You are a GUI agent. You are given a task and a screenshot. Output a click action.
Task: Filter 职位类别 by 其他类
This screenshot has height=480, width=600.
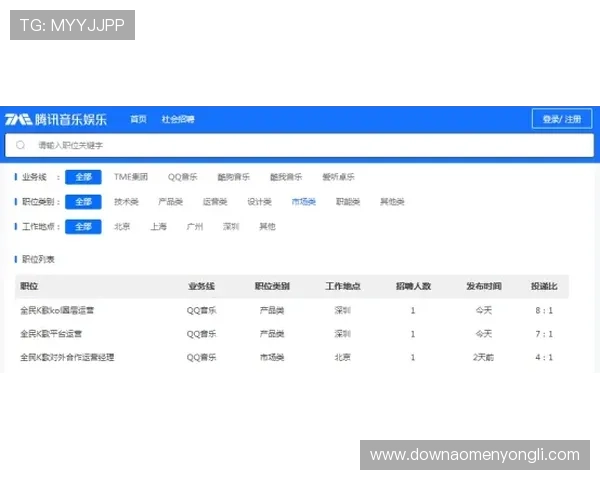392,202
